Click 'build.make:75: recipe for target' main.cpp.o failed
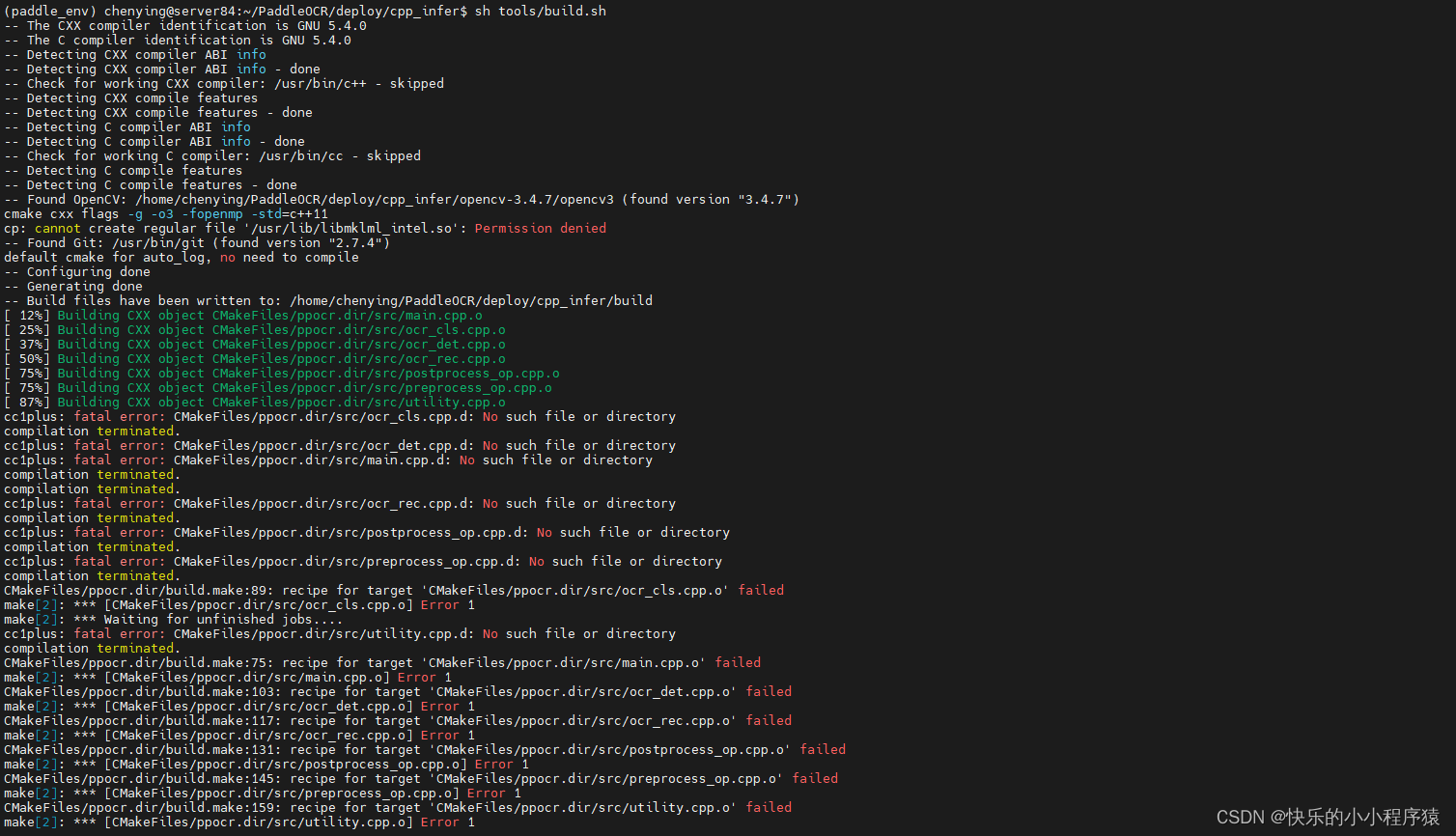Image resolution: width=1456 pixels, height=836 pixels. [x=382, y=662]
